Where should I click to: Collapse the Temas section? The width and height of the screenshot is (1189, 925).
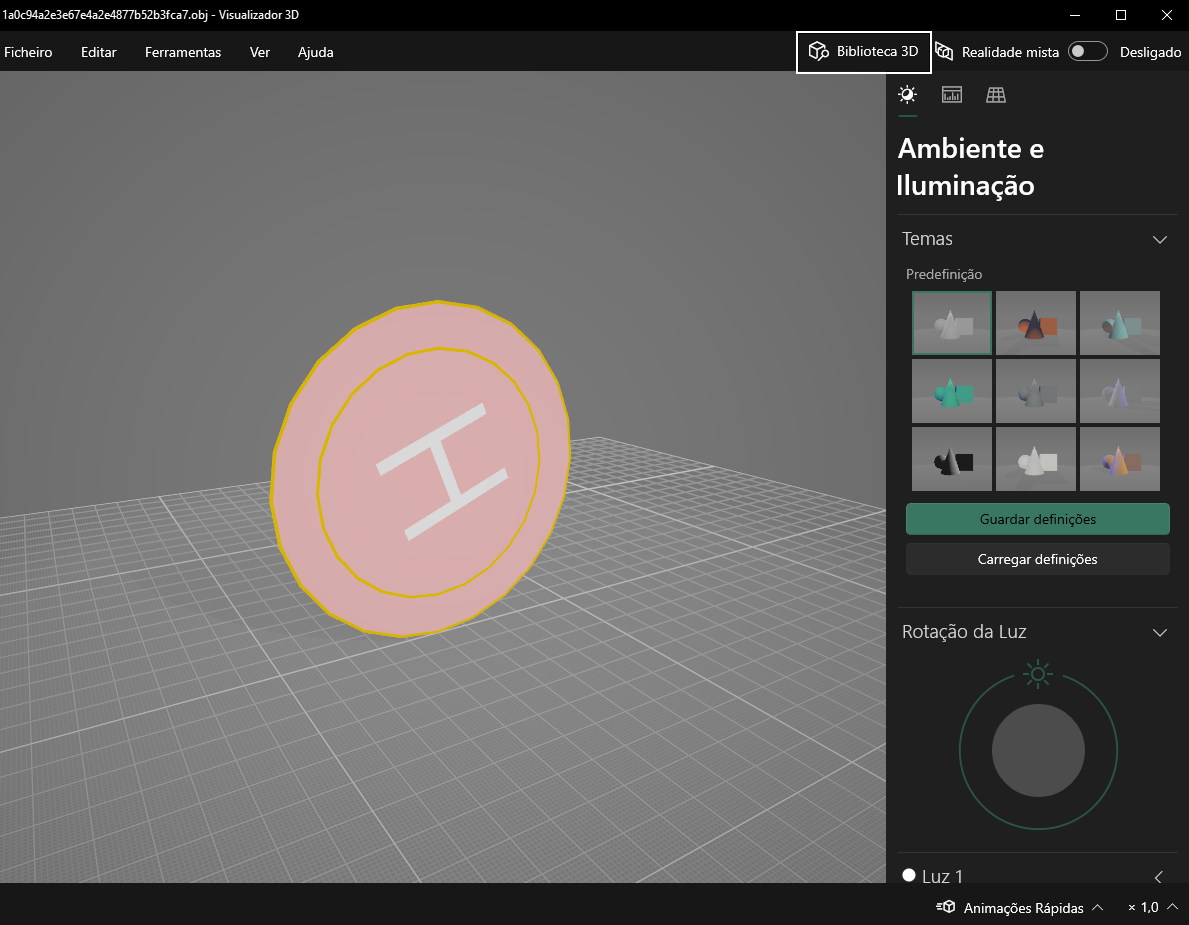coord(1160,239)
